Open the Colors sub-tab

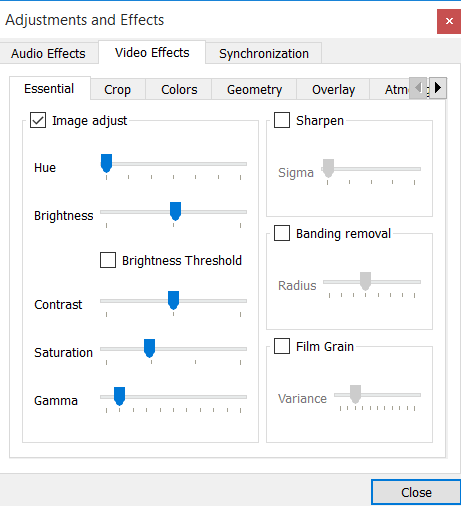coord(179,89)
